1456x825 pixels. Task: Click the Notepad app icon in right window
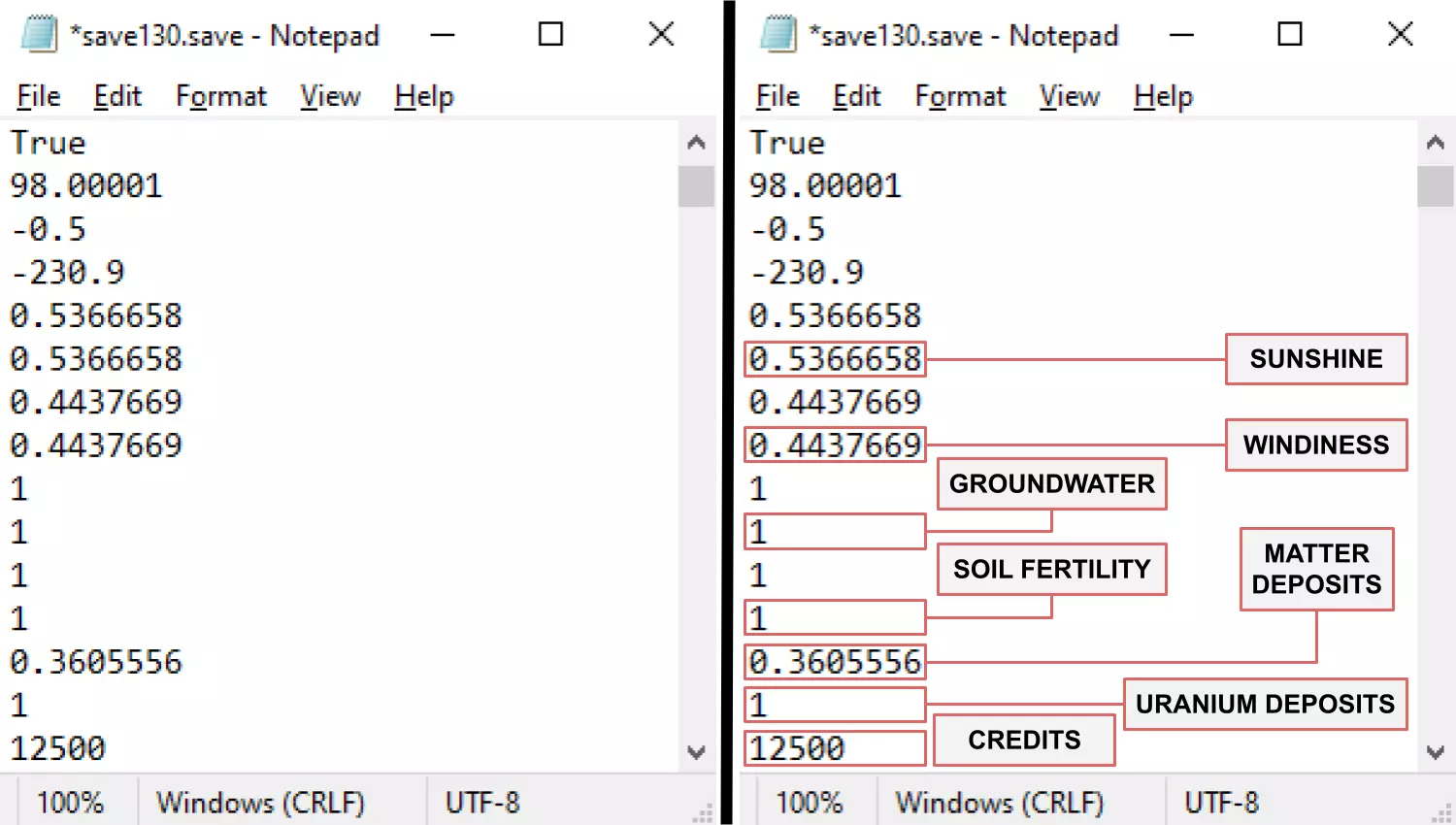pos(778,34)
